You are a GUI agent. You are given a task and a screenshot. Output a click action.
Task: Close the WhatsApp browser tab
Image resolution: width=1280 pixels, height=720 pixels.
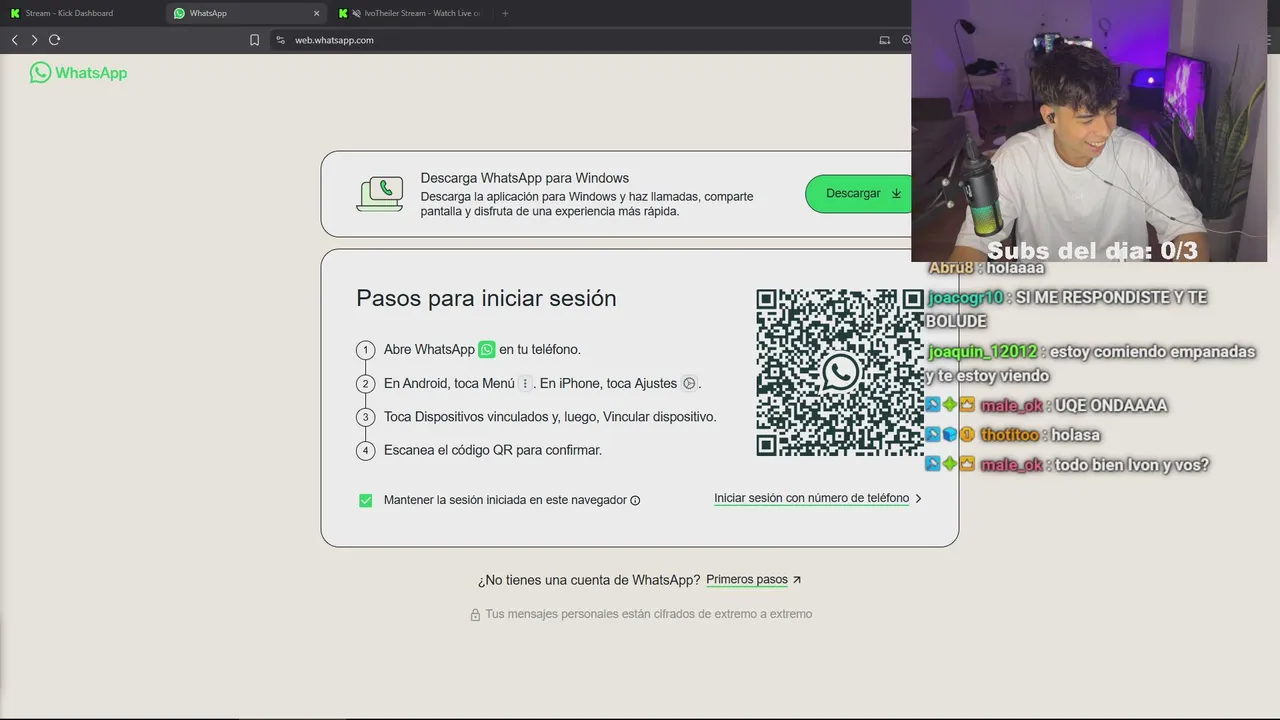tap(316, 13)
